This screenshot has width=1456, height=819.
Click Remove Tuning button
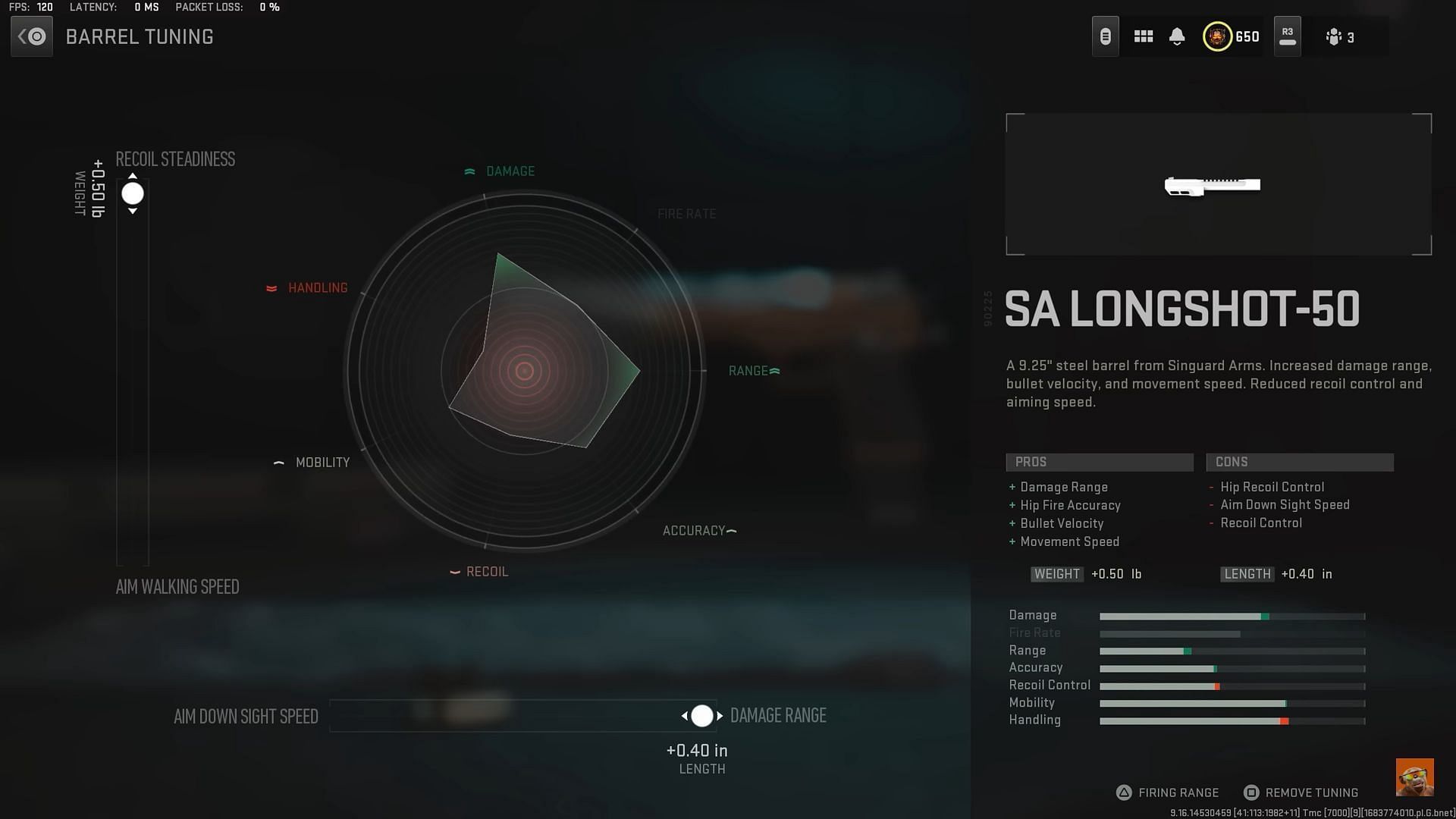[x=1310, y=792]
